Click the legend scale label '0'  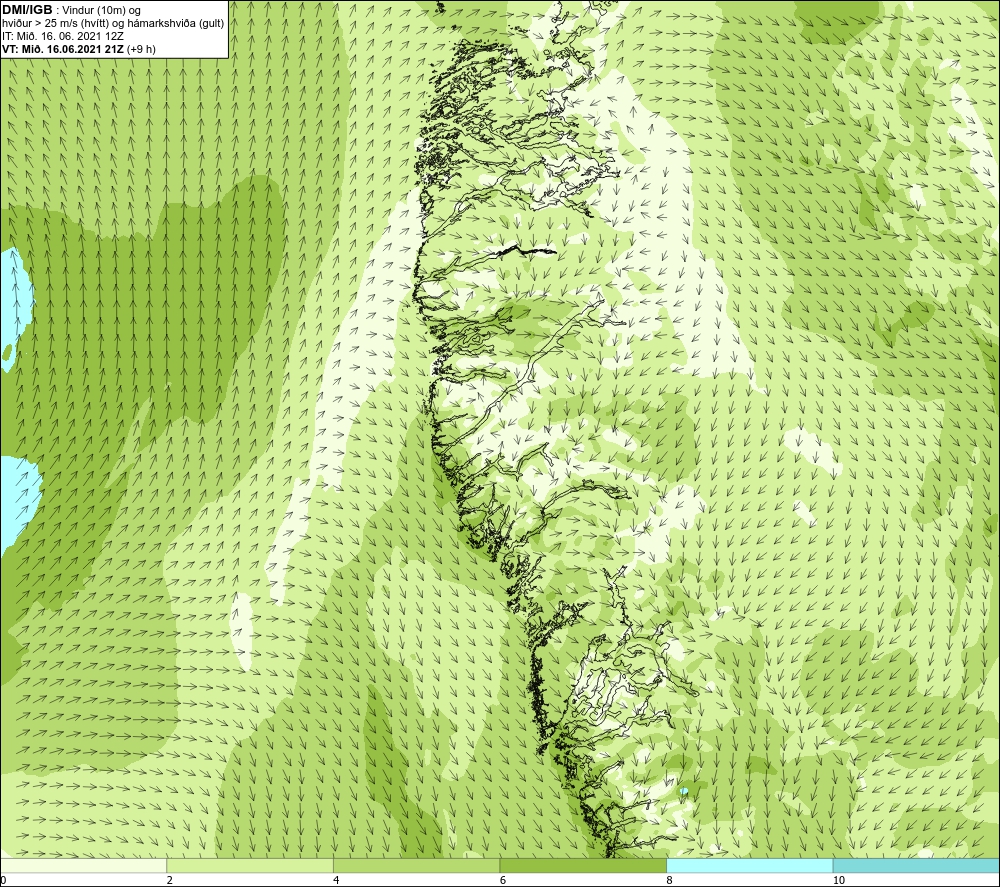[3, 881]
